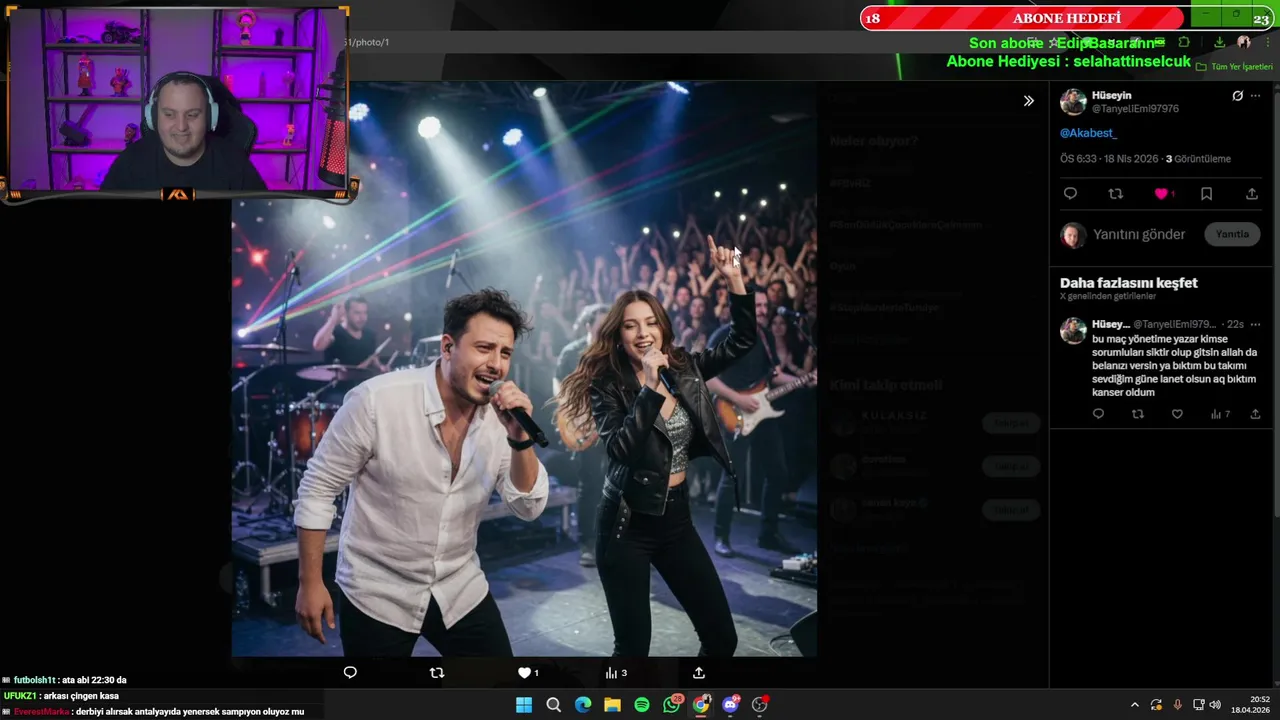Toggle the pink like heart on the main post
1280x720 pixels.
point(1161,194)
